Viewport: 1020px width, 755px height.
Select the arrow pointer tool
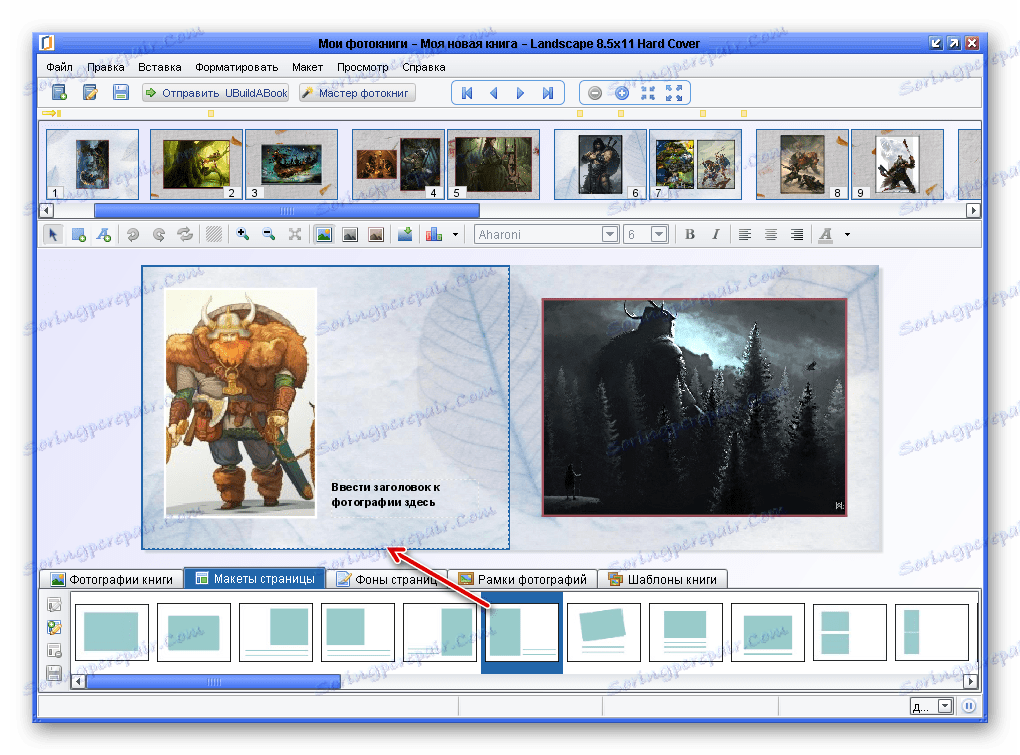tap(53, 234)
